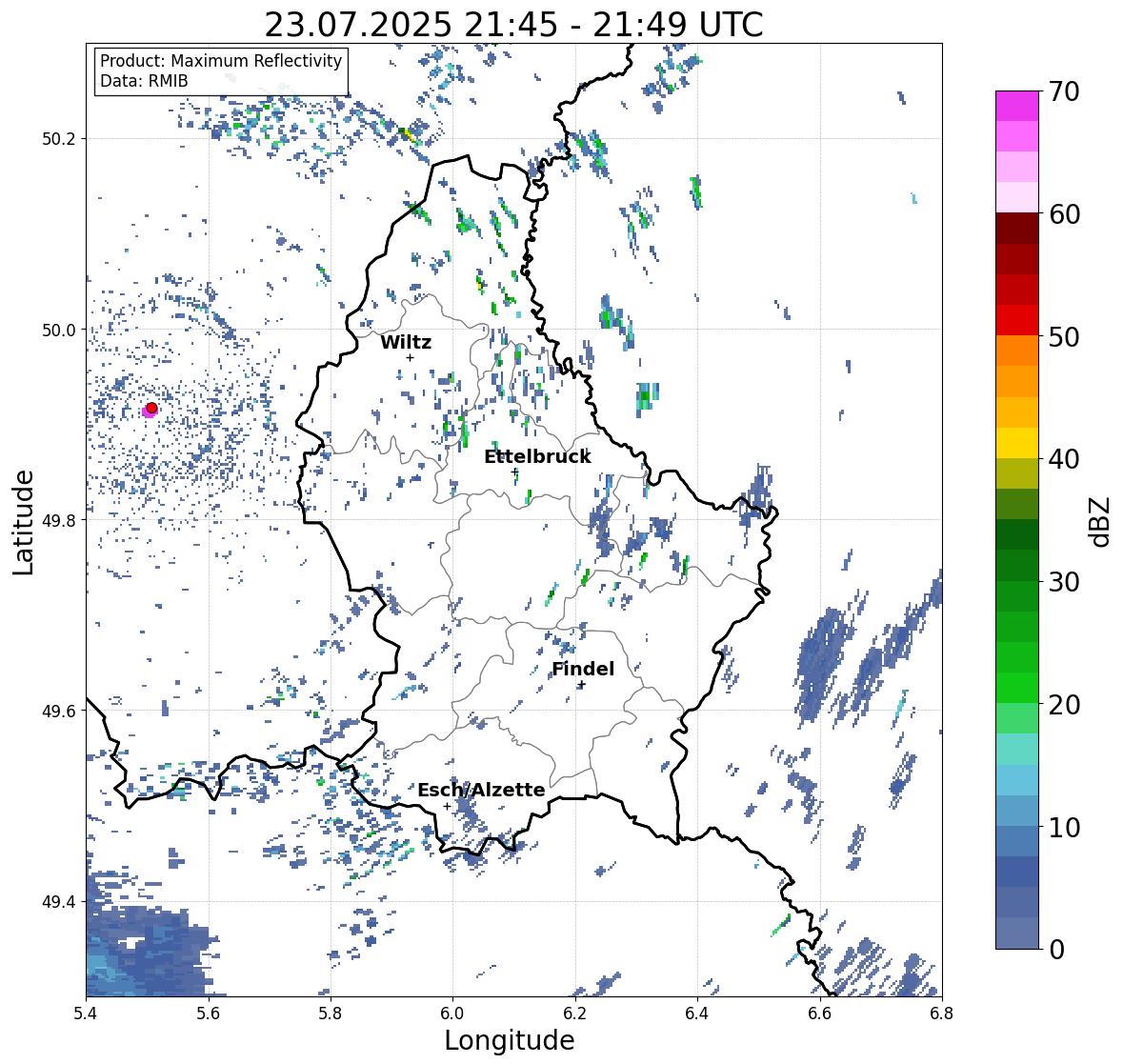The height and width of the screenshot is (1064, 1123).
Task: Click the 10 tick on the colorbar
Action: [x=1064, y=827]
